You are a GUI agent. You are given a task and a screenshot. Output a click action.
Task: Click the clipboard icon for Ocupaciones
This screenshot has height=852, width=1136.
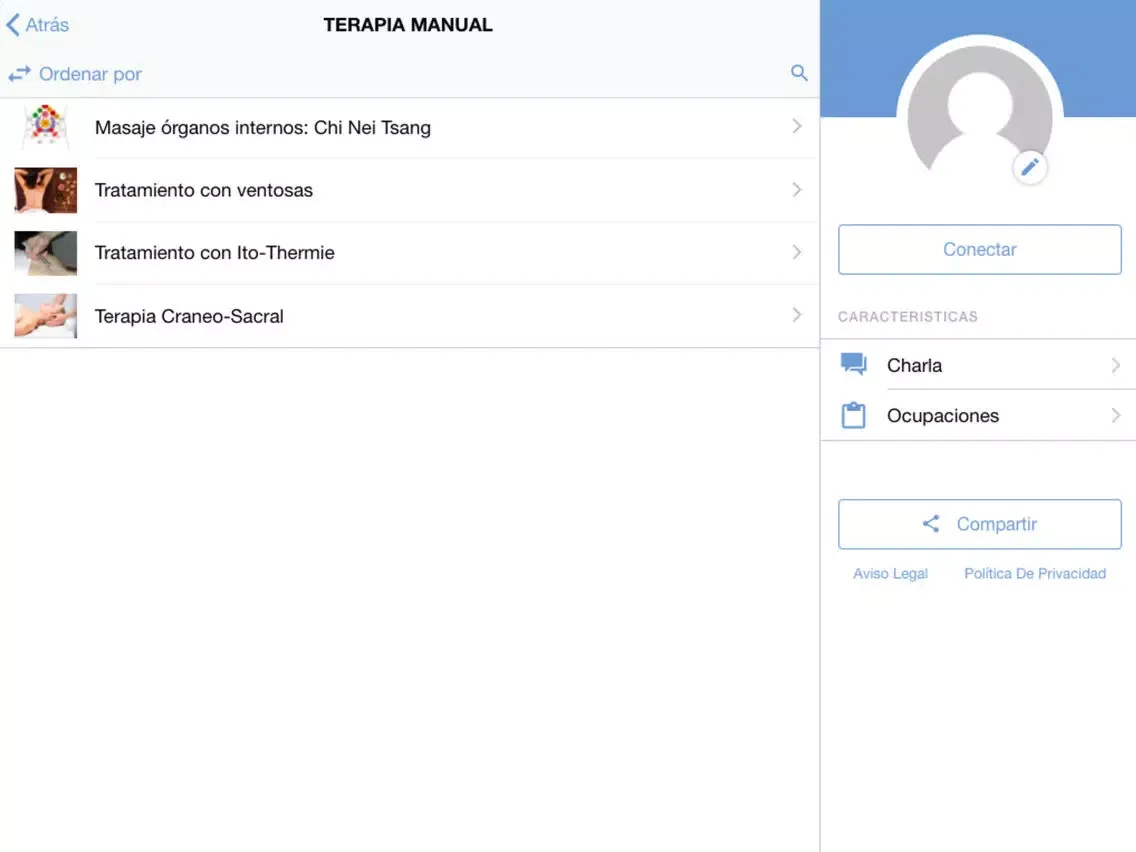coord(853,415)
